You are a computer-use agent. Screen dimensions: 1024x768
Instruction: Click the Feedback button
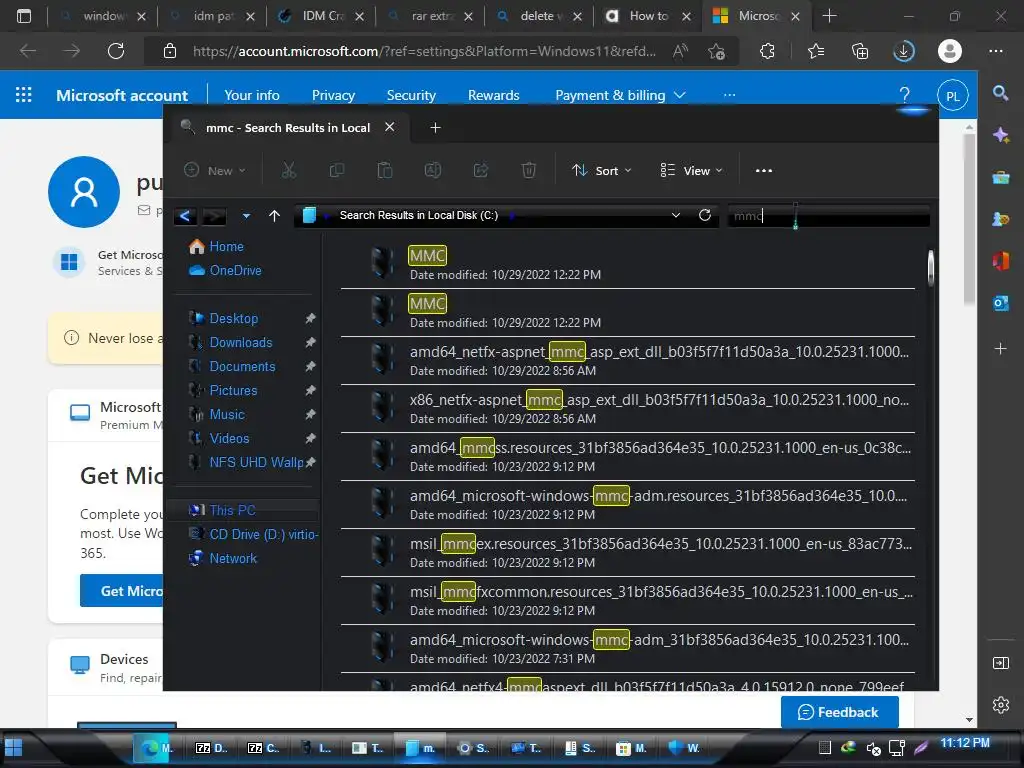point(839,712)
